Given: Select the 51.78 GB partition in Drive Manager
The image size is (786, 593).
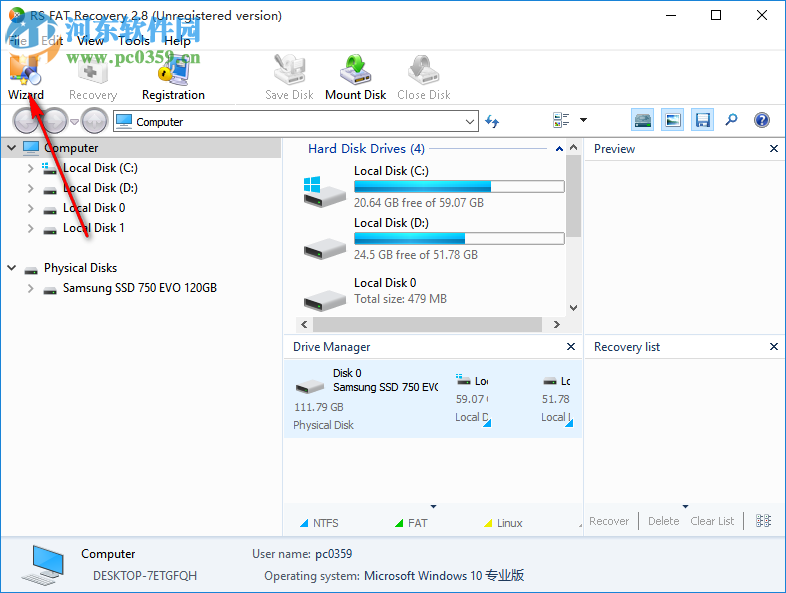Looking at the screenshot, I should [556, 399].
